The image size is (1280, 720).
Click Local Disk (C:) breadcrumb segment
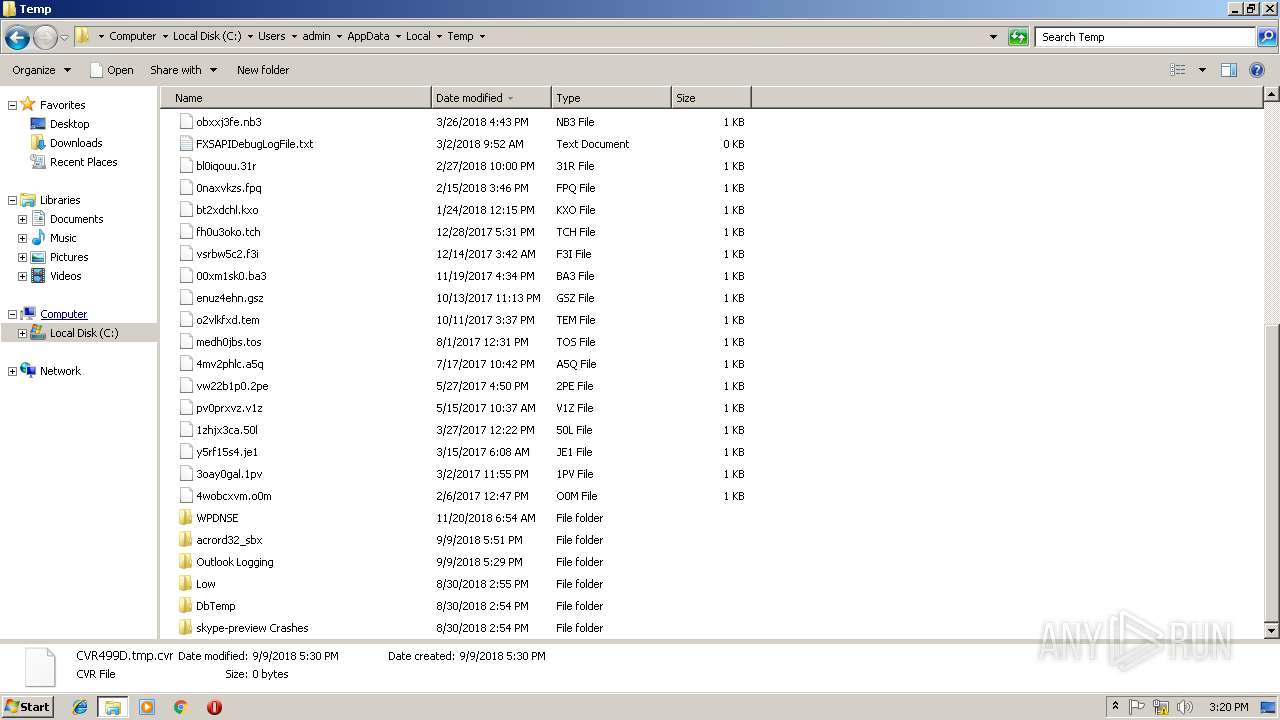coord(206,36)
